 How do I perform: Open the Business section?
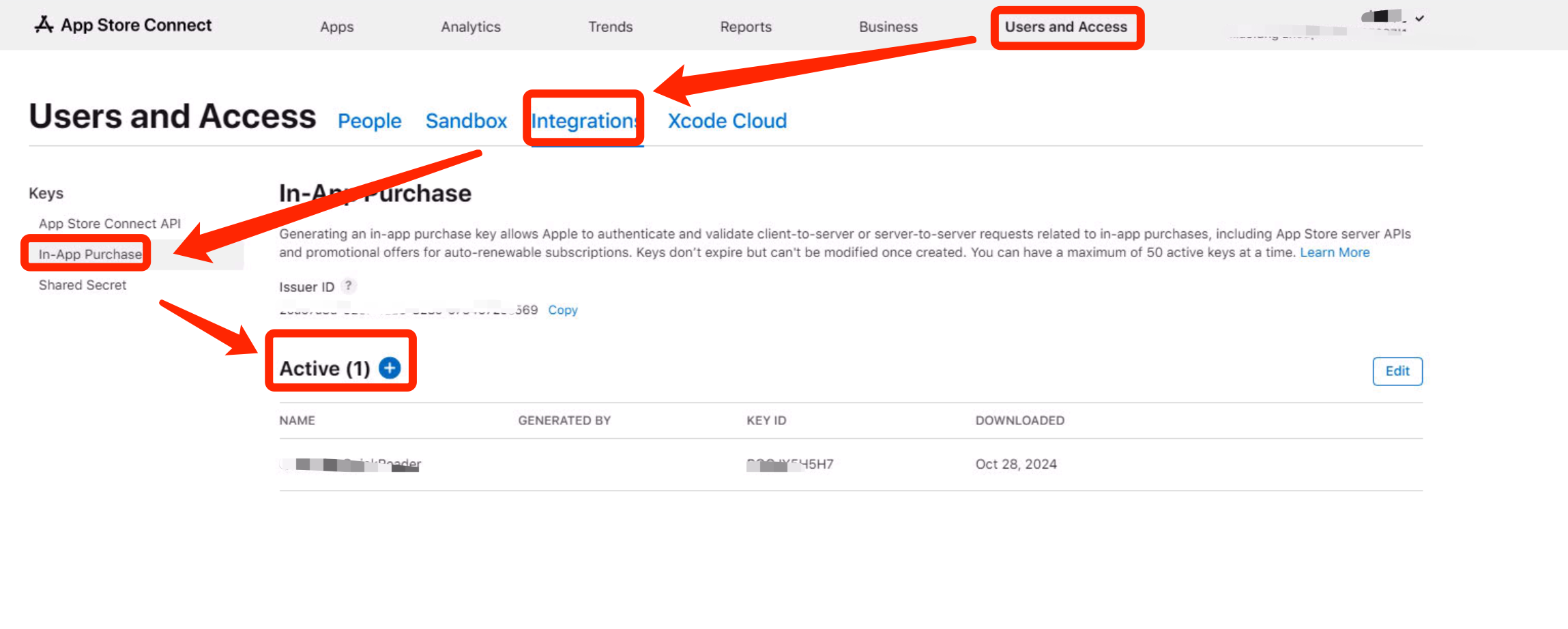click(x=888, y=27)
